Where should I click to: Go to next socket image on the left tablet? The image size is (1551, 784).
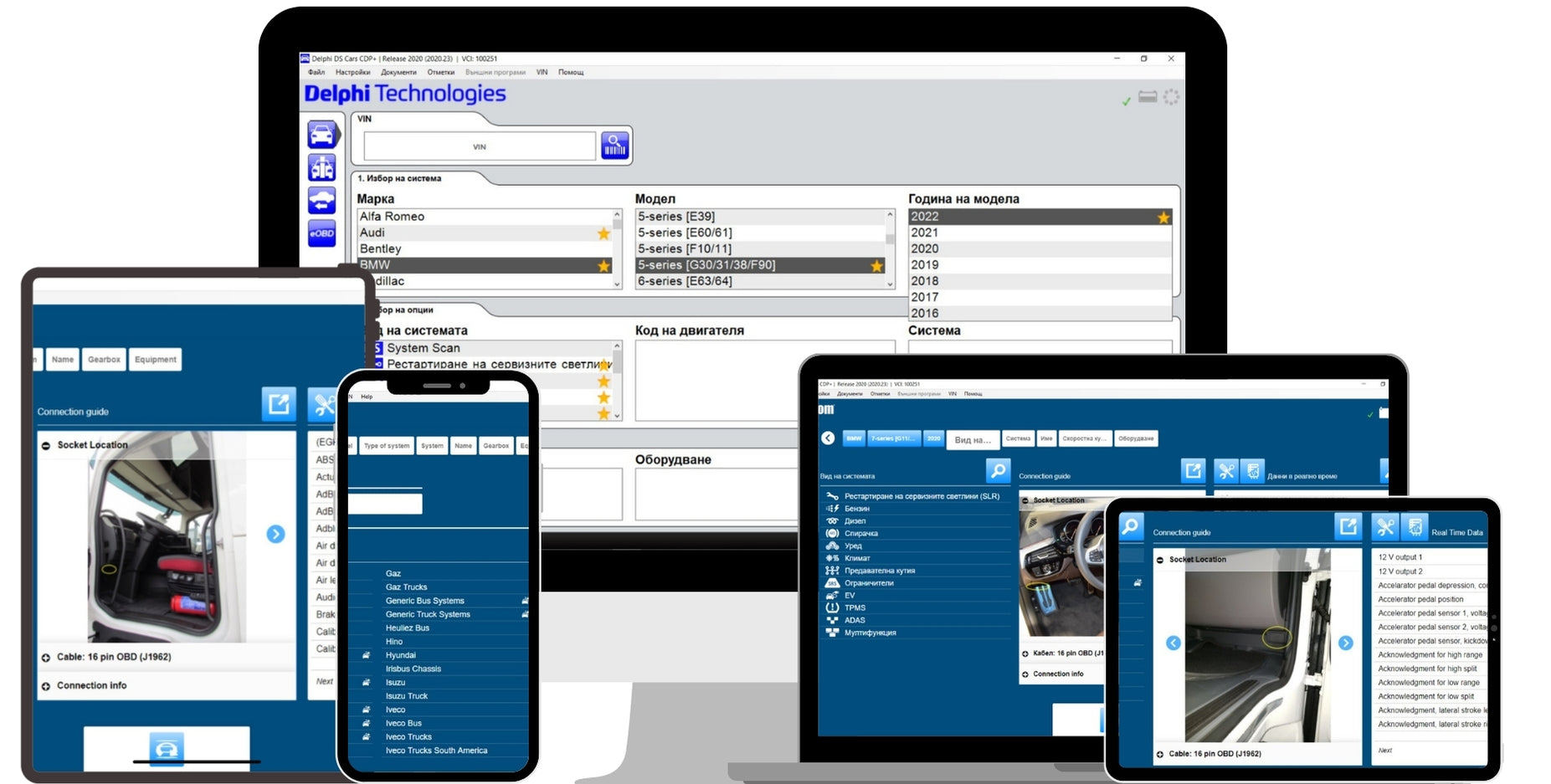275,534
